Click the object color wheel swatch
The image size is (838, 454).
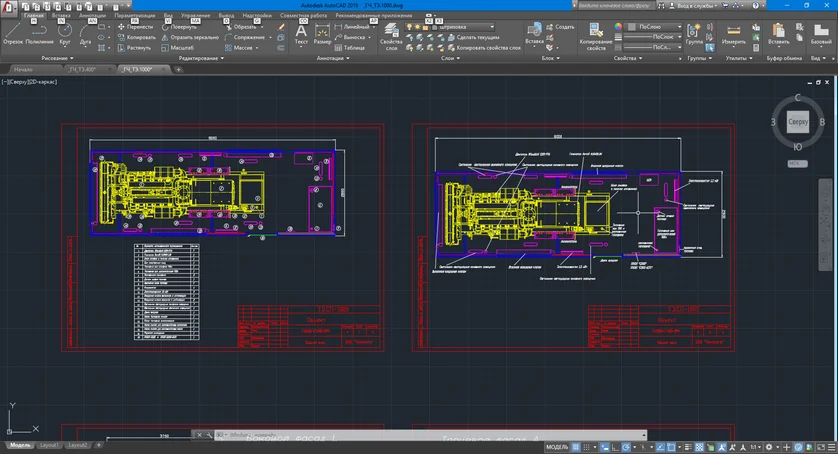coord(618,27)
